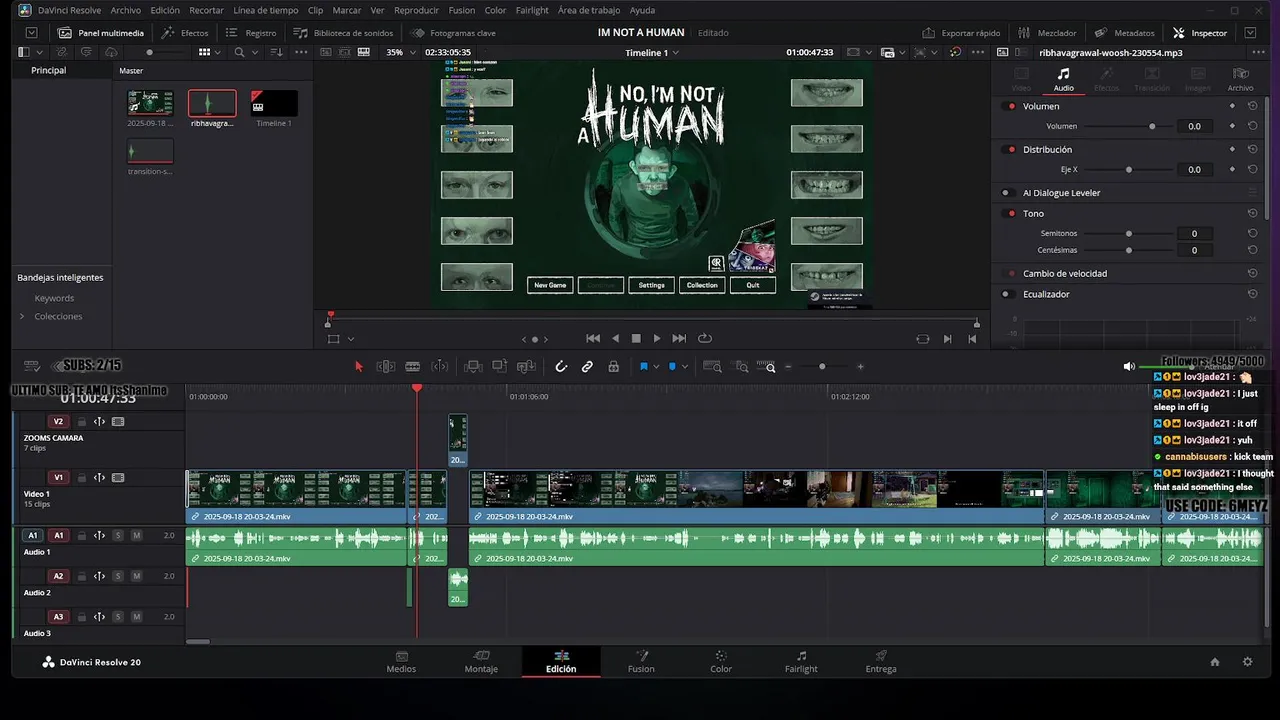Open the Efectos panel
Viewport: 1280px width, 720px height.
186,33
